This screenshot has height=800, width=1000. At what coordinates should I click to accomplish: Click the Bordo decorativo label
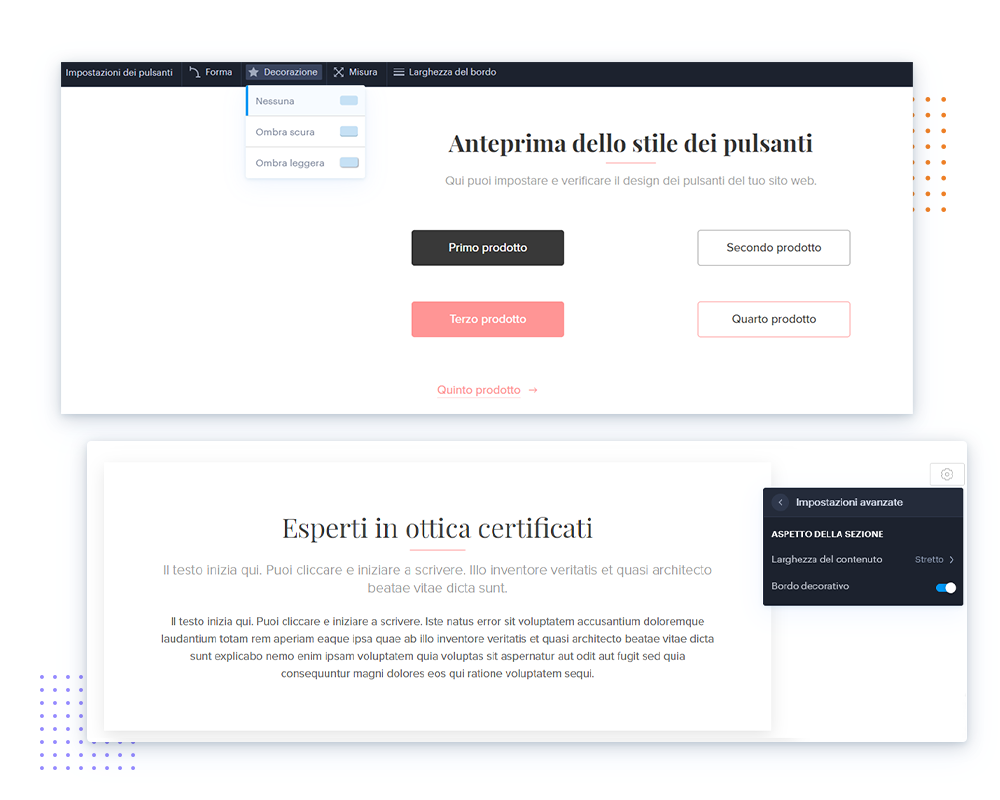click(810, 586)
